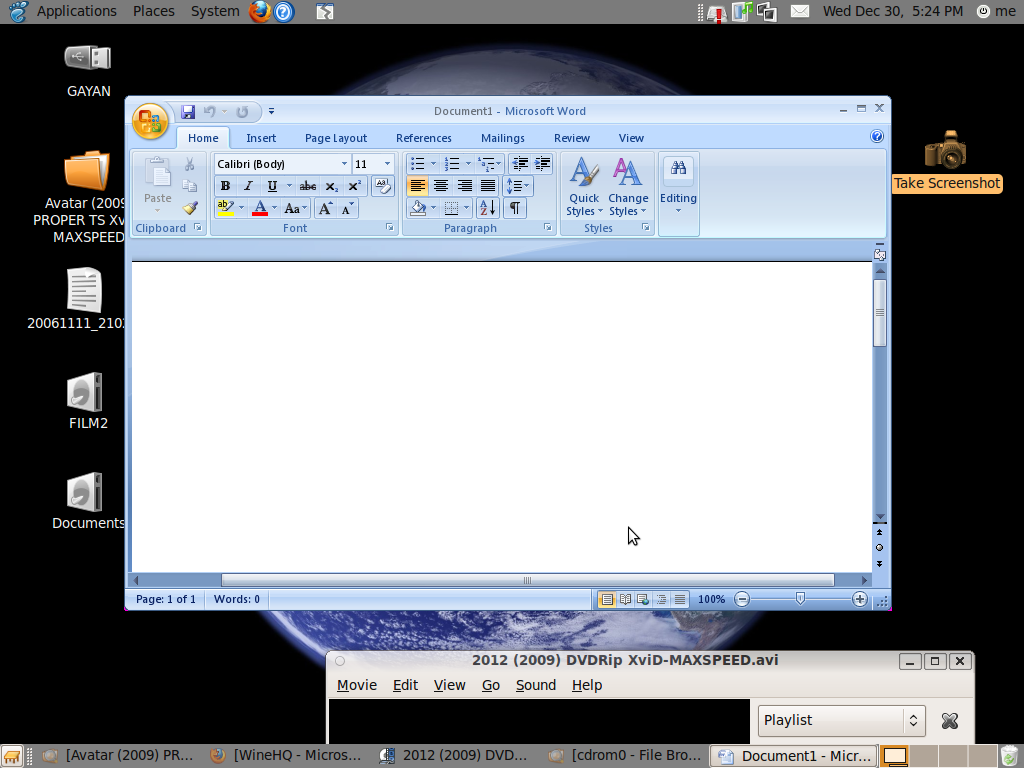Image resolution: width=1024 pixels, height=768 pixels.
Task: Open the Sound menu in movie player
Action: (x=536, y=686)
